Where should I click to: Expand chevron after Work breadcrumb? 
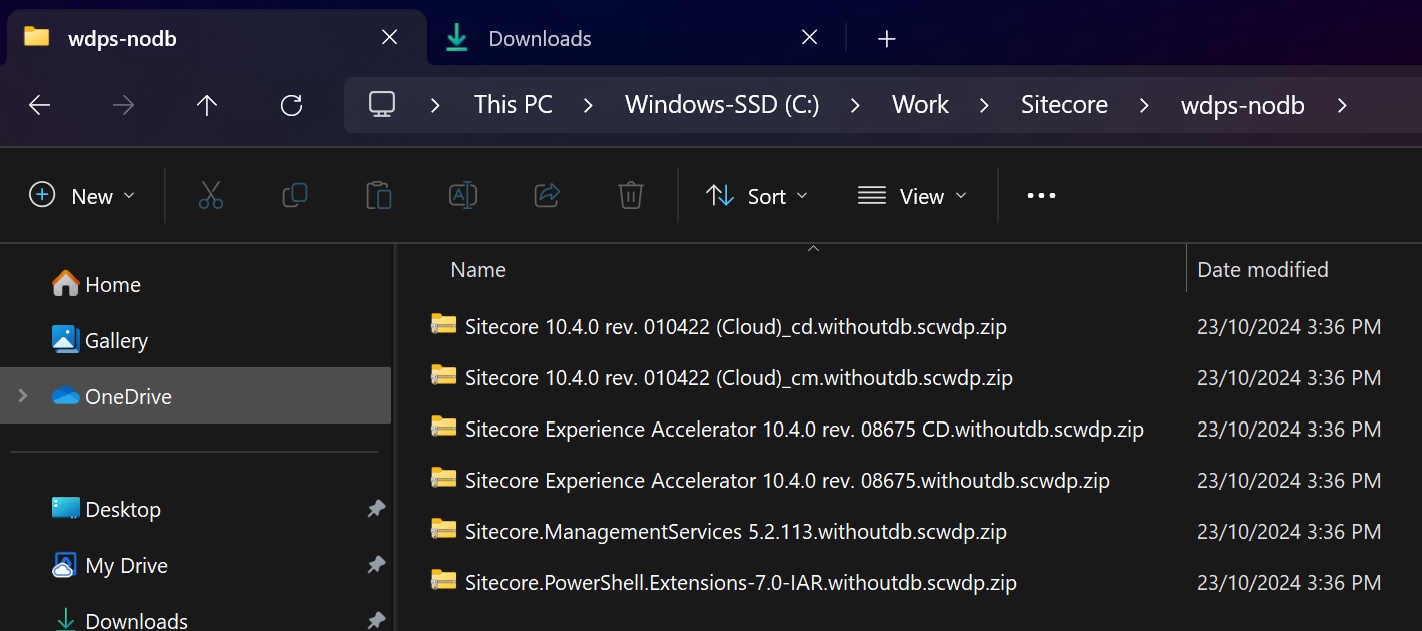(x=985, y=105)
